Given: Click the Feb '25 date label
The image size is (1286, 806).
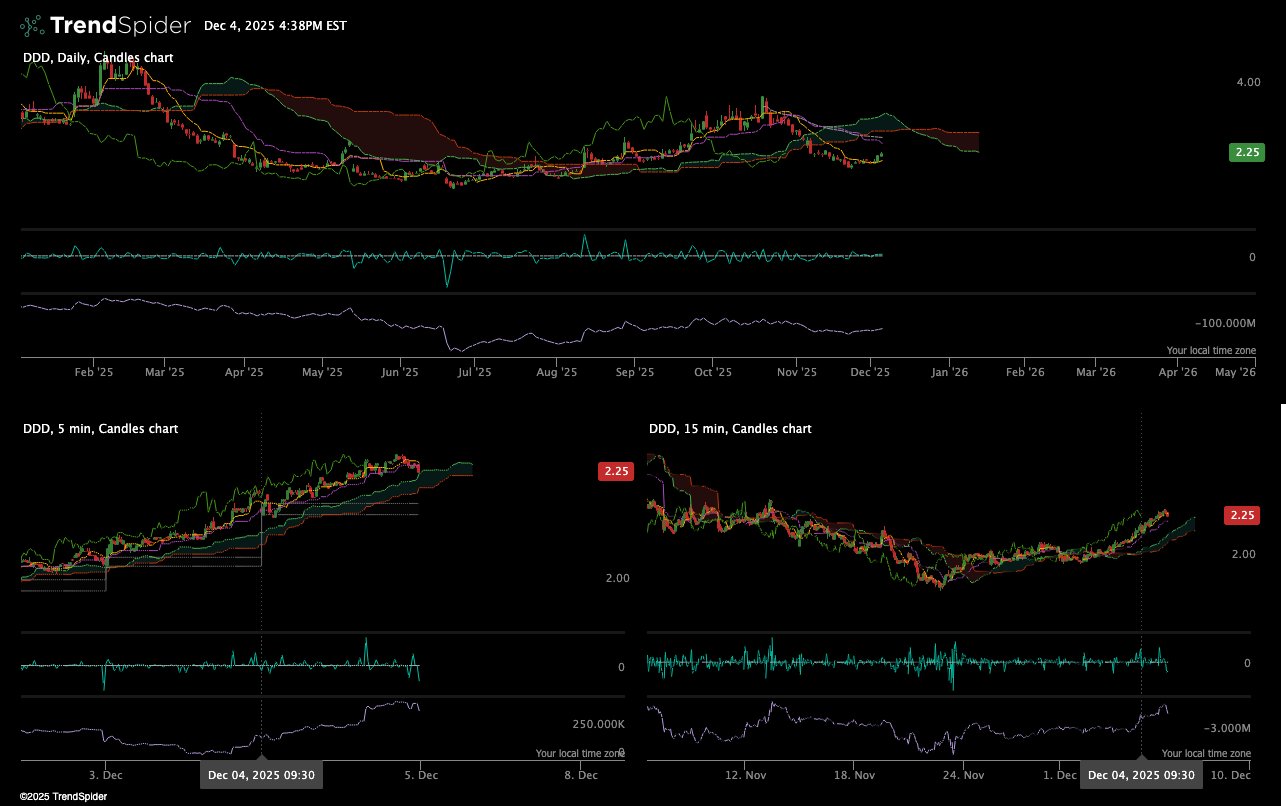Looking at the screenshot, I should [x=94, y=372].
